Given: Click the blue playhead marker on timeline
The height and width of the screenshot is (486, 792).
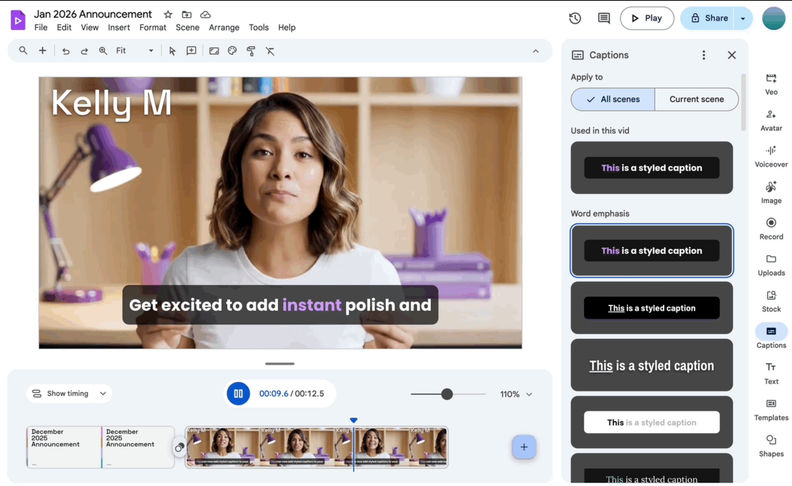Looking at the screenshot, I should tap(354, 420).
